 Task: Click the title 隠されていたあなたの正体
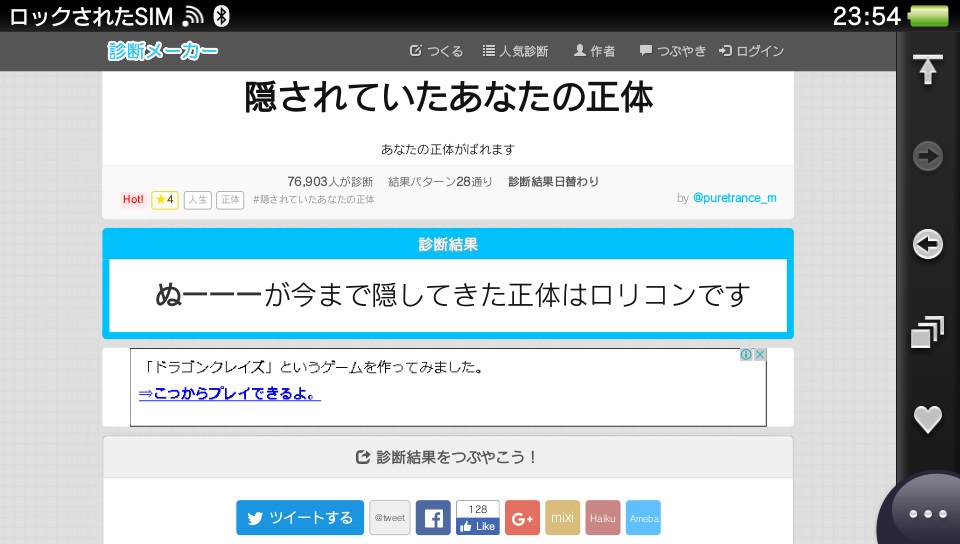[x=448, y=97]
